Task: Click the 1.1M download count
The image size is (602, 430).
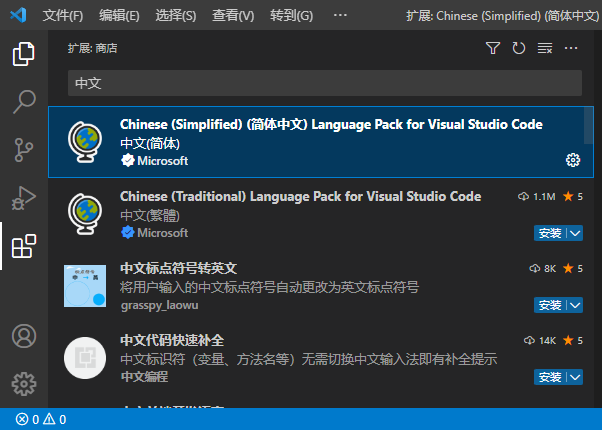Action: (544, 197)
